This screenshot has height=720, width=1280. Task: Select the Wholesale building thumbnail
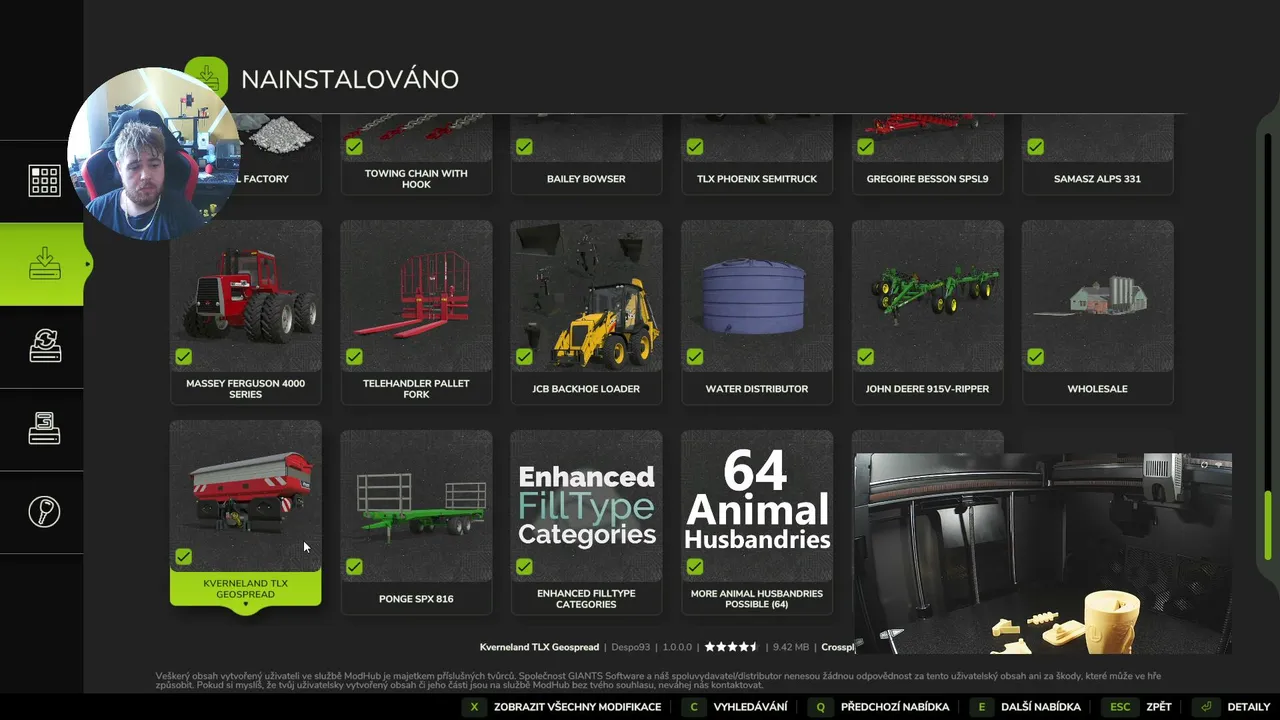pyautogui.click(x=1097, y=296)
